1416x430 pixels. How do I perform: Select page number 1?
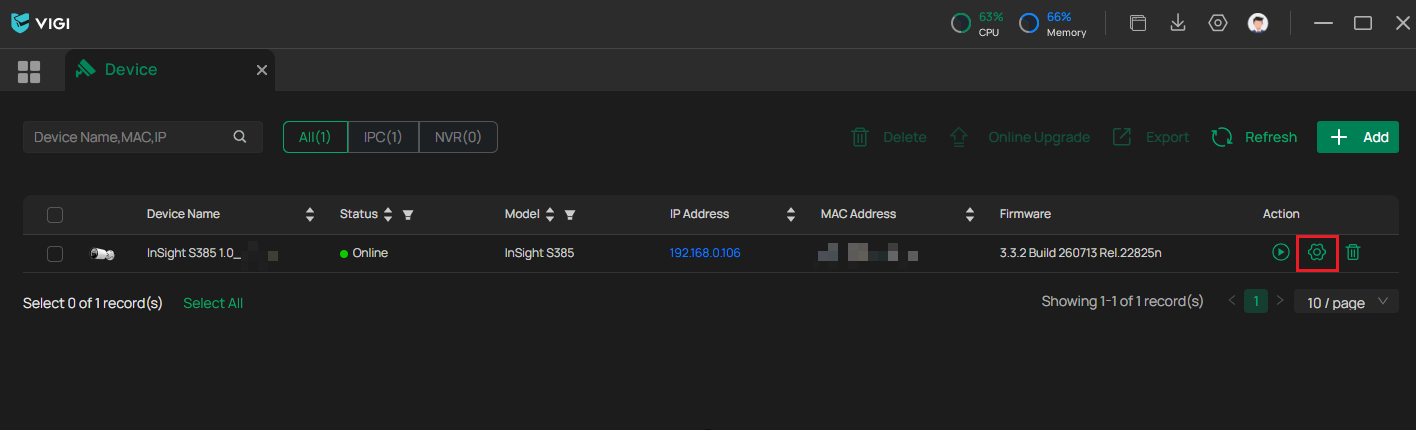tap(1256, 301)
